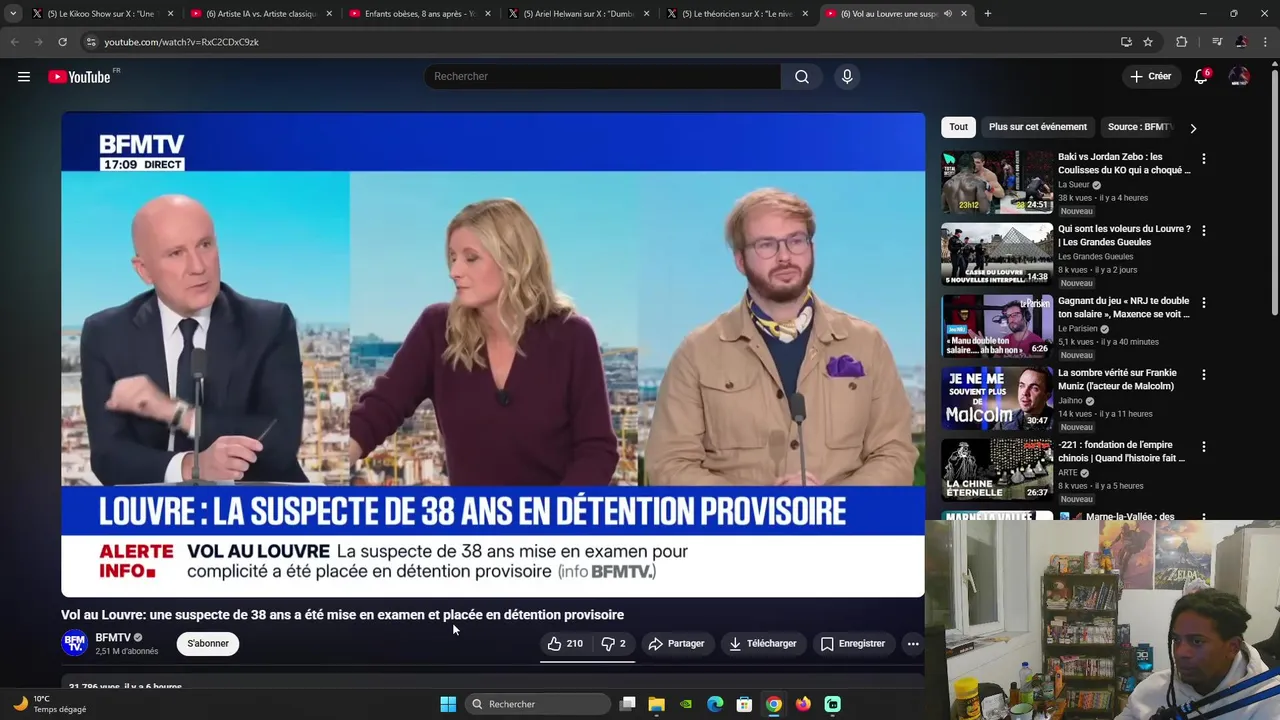
Task: Open the YouTube notifications bell
Action: [x=1201, y=77]
